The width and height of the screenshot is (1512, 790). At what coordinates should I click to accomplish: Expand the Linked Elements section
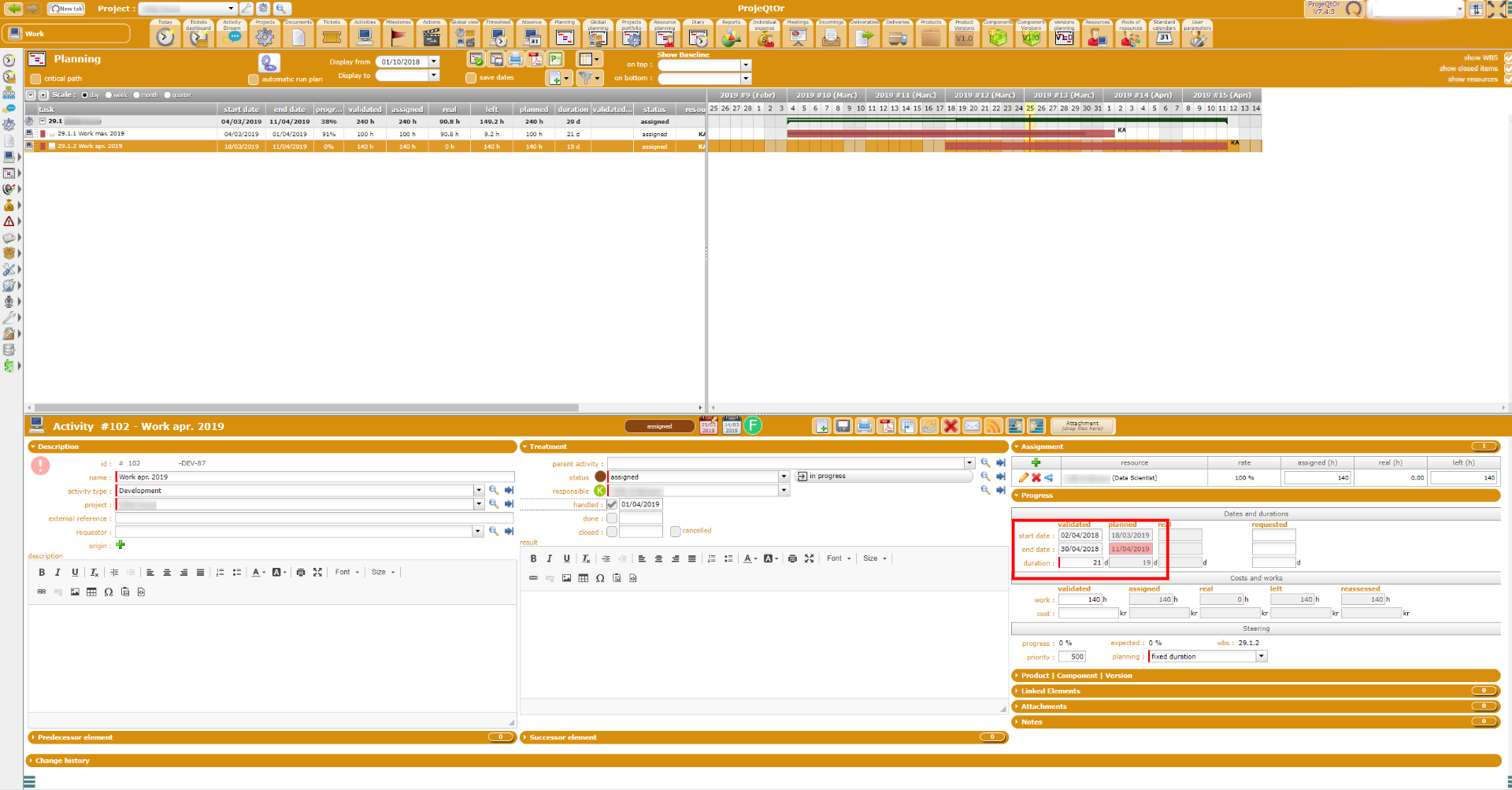(x=1051, y=691)
